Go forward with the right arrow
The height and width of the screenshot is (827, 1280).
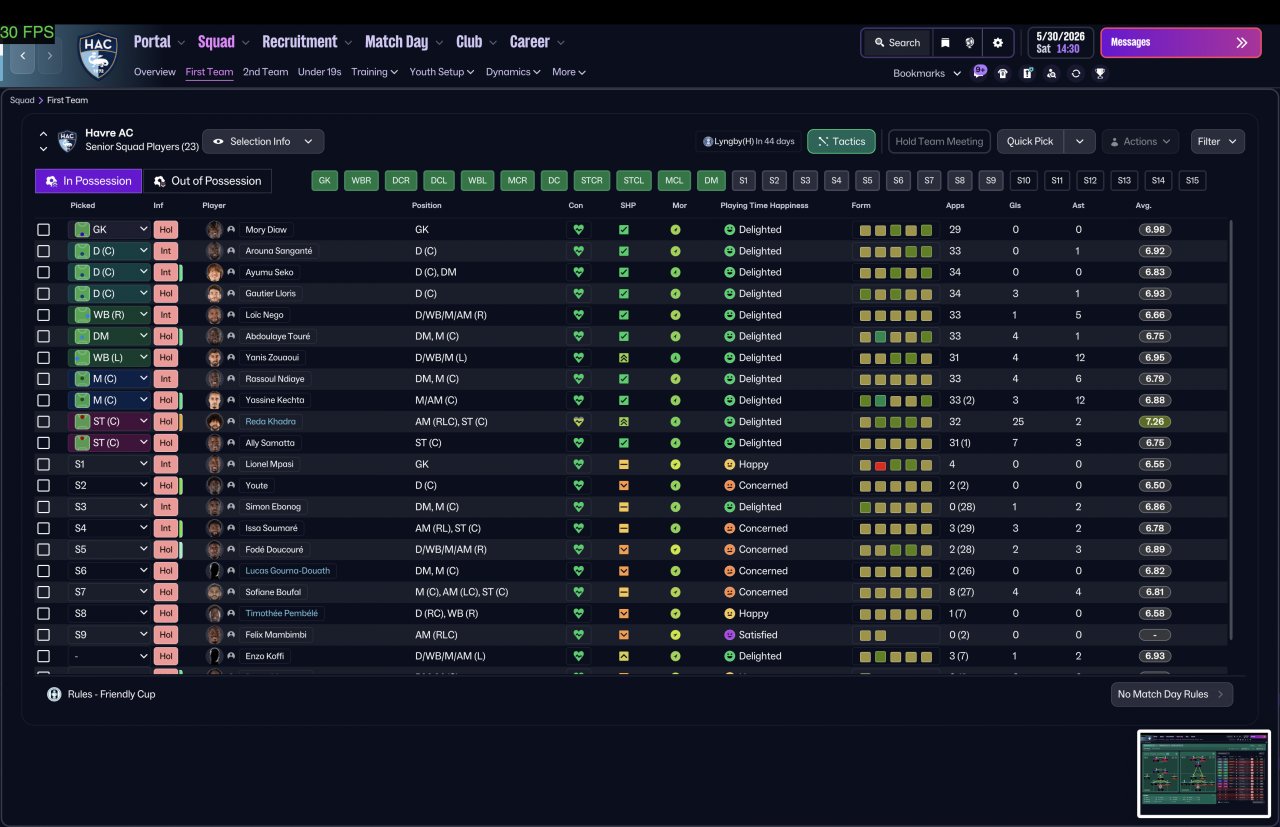click(x=49, y=56)
